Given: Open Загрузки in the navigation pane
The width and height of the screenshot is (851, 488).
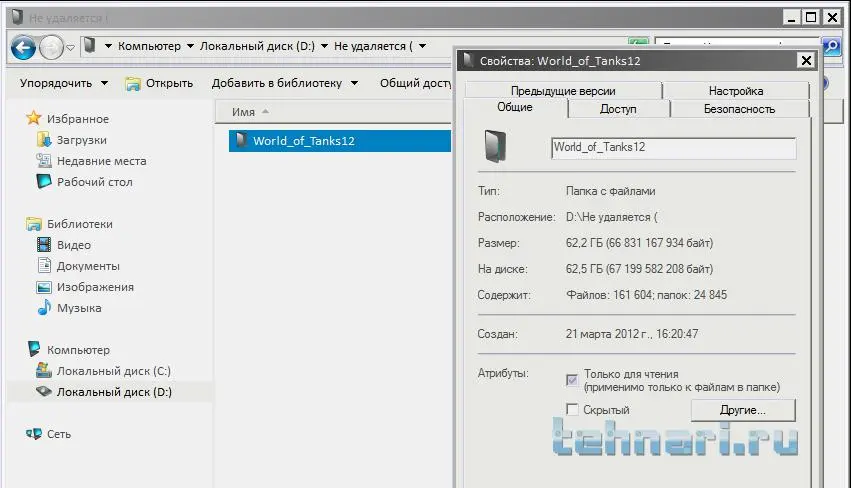Looking at the screenshot, I should point(82,140).
